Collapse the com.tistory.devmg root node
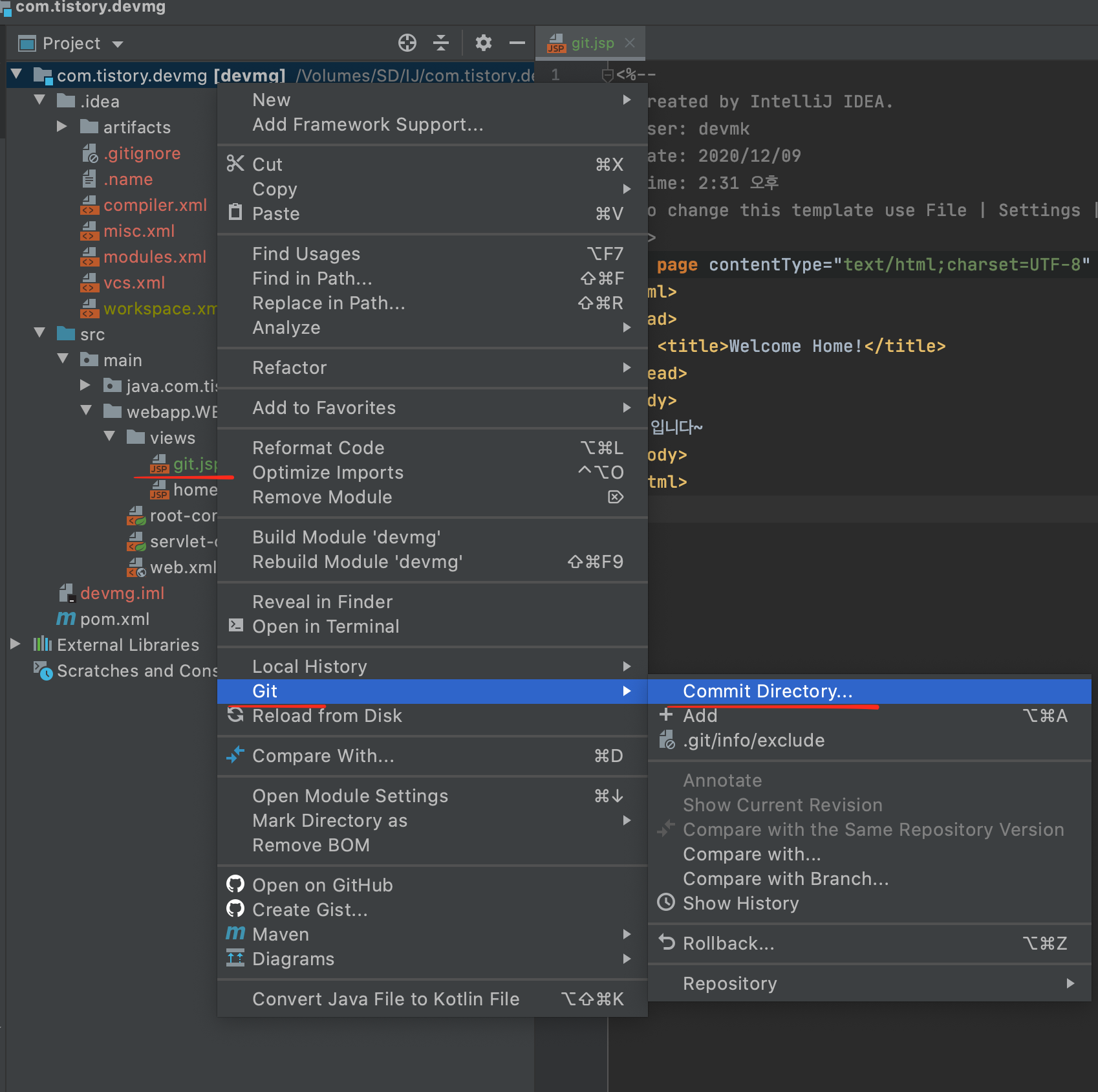The image size is (1098, 1092). (17, 75)
